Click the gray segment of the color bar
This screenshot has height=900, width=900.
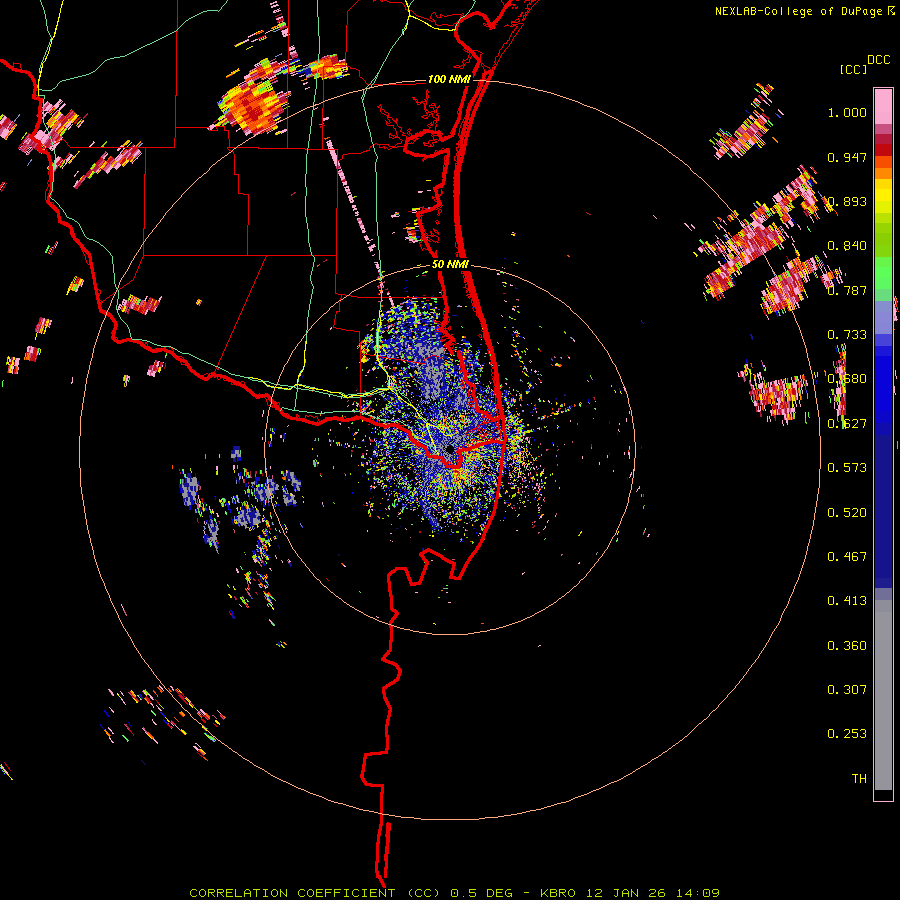coord(883,695)
